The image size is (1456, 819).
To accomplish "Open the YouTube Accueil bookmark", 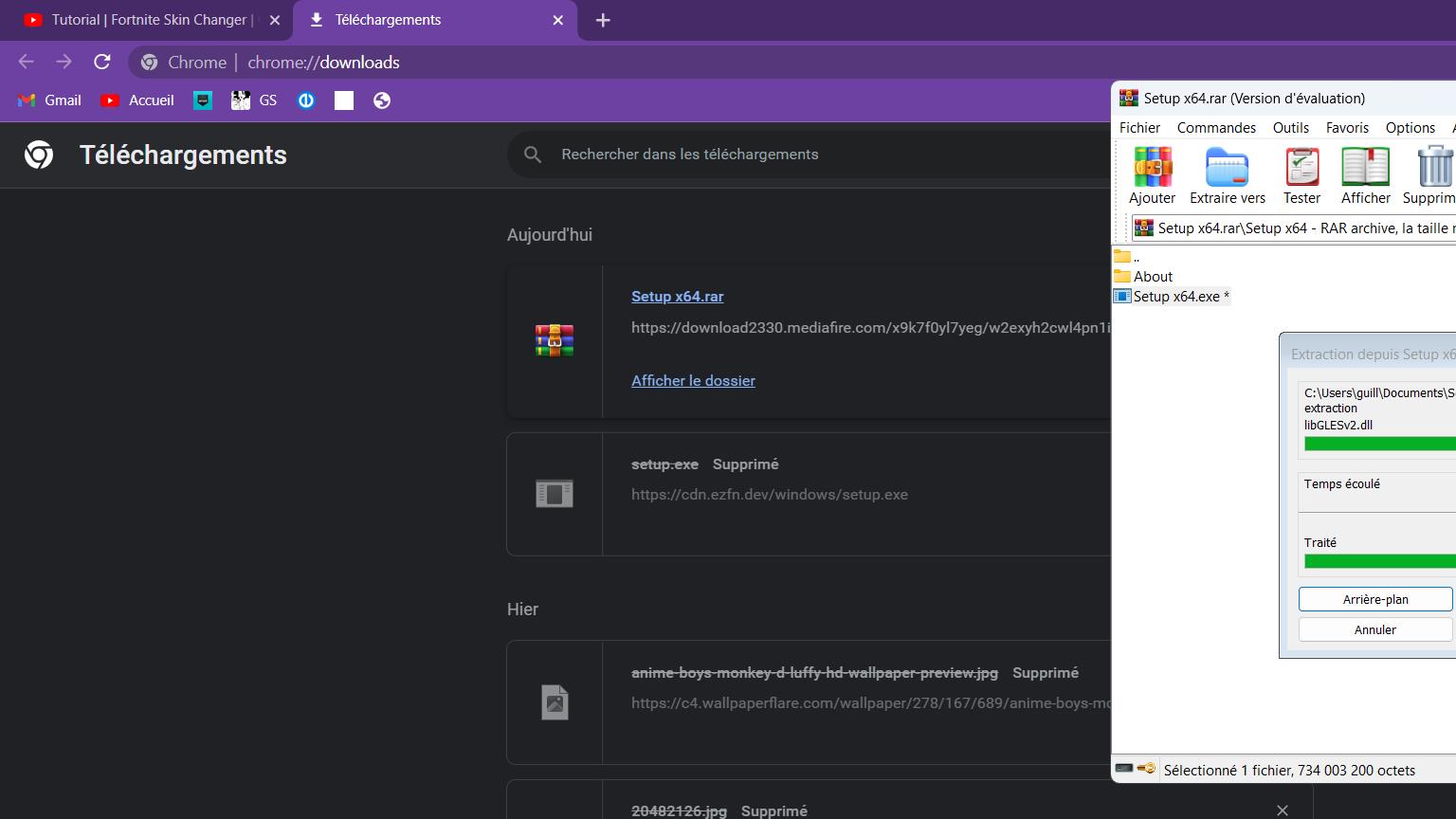I will (137, 100).
